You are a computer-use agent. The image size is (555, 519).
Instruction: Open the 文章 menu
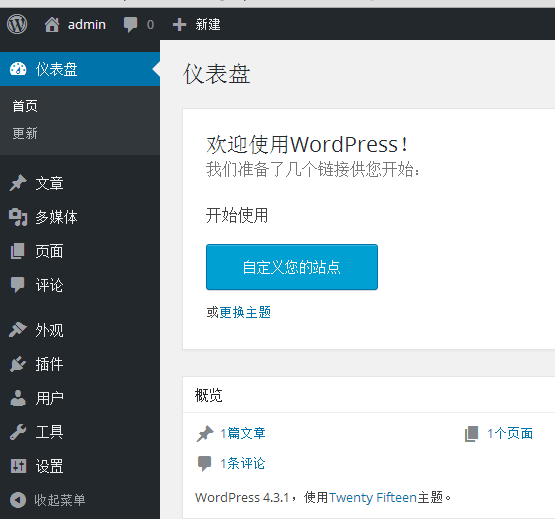(80, 183)
